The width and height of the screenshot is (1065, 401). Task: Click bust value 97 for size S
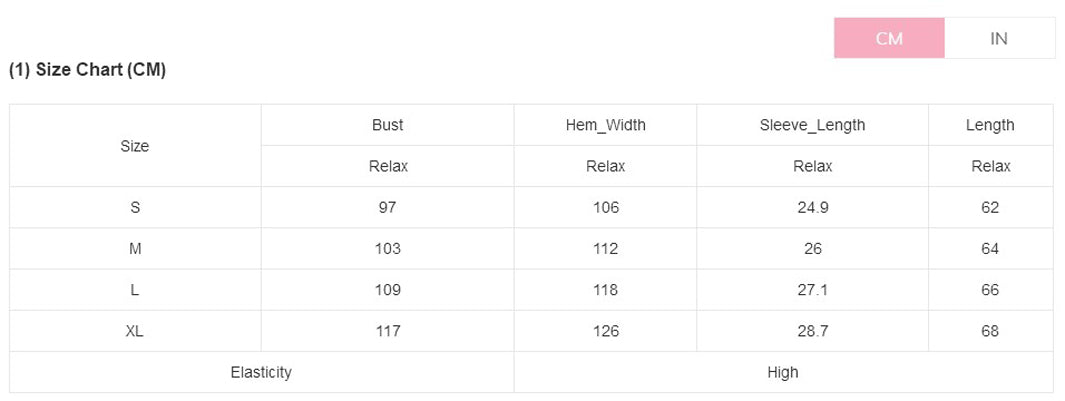click(x=387, y=208)
